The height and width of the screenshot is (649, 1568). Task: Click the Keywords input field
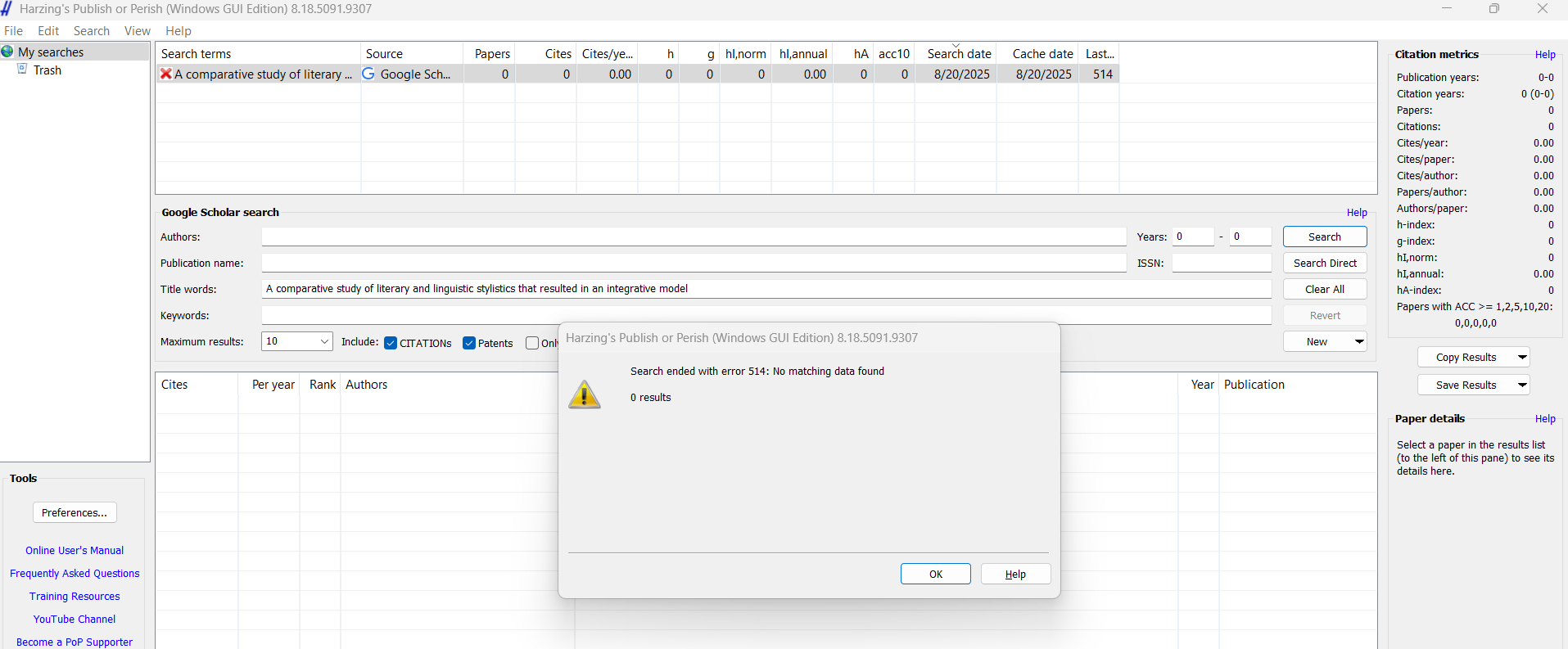pyautogui.click(x=766, y=315)
